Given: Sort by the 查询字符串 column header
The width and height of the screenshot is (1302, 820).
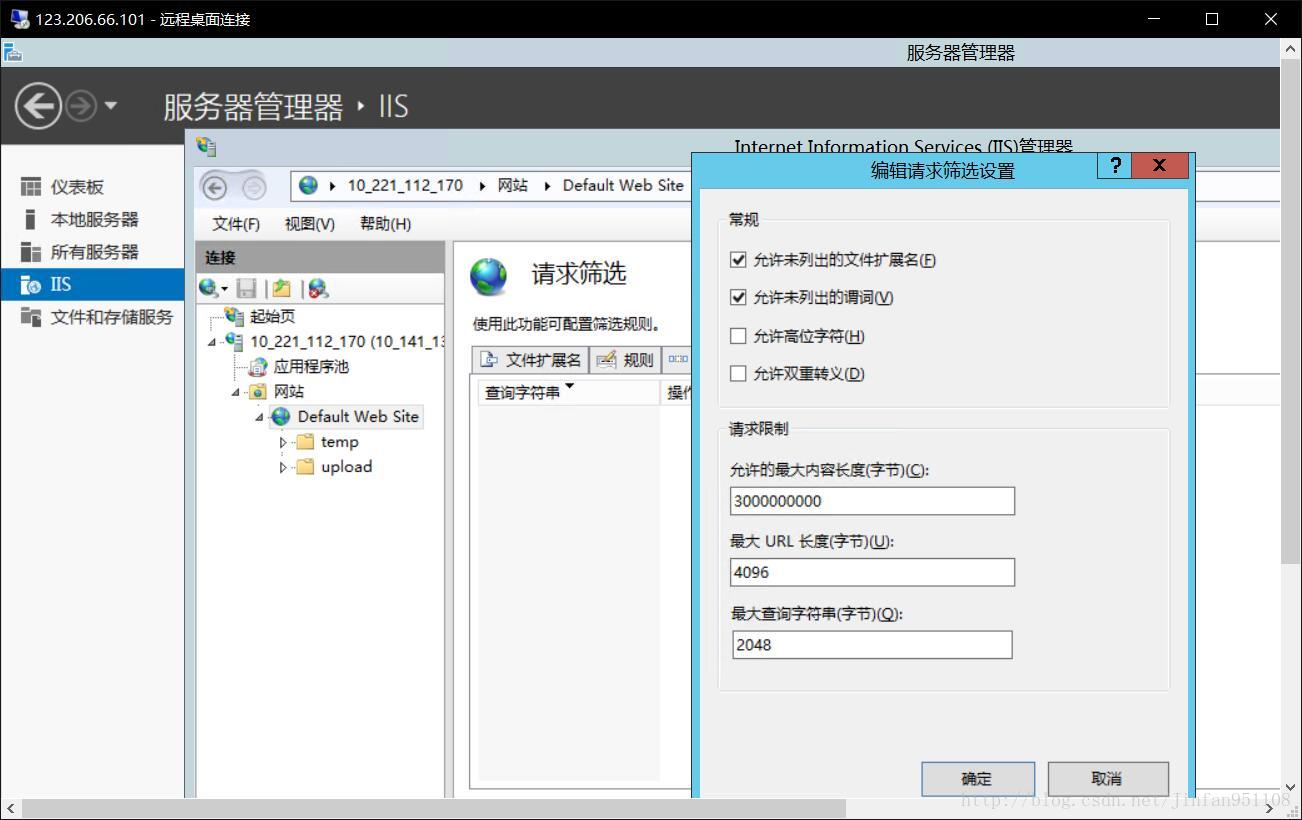Looking at the screenshot, I should click(567, 392).
